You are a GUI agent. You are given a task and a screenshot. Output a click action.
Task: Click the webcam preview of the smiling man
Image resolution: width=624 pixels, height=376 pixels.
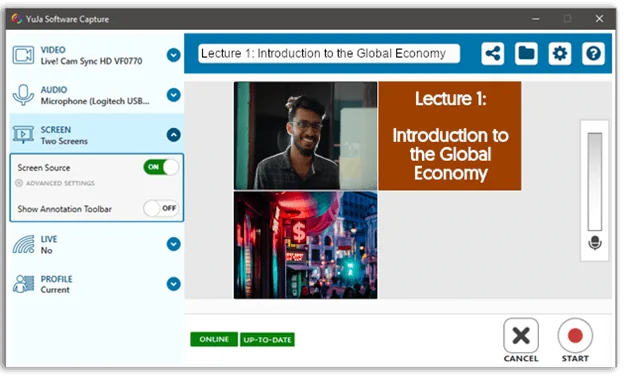tap(307, 136)
